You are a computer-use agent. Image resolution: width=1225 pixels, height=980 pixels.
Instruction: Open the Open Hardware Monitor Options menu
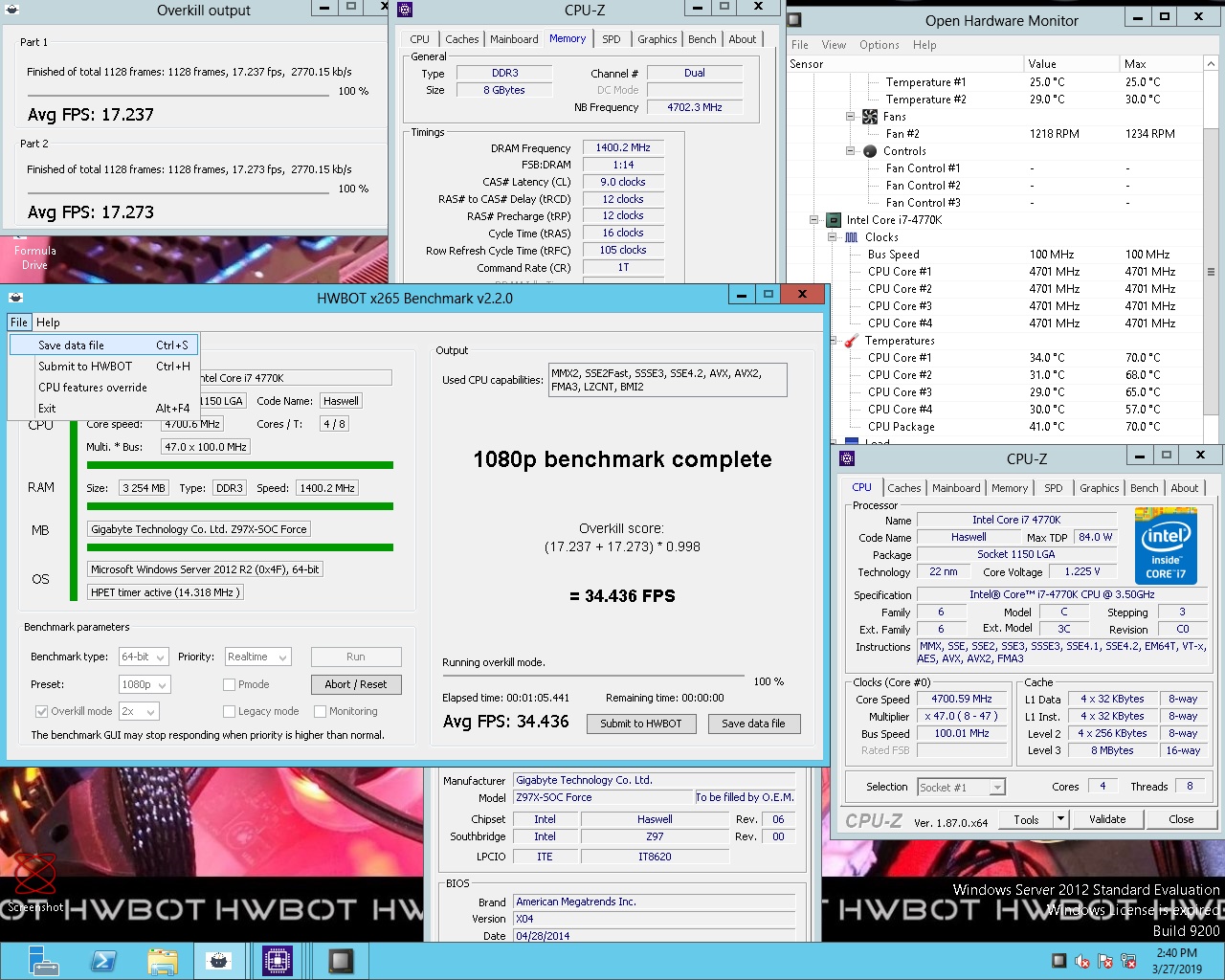(879, 45)
